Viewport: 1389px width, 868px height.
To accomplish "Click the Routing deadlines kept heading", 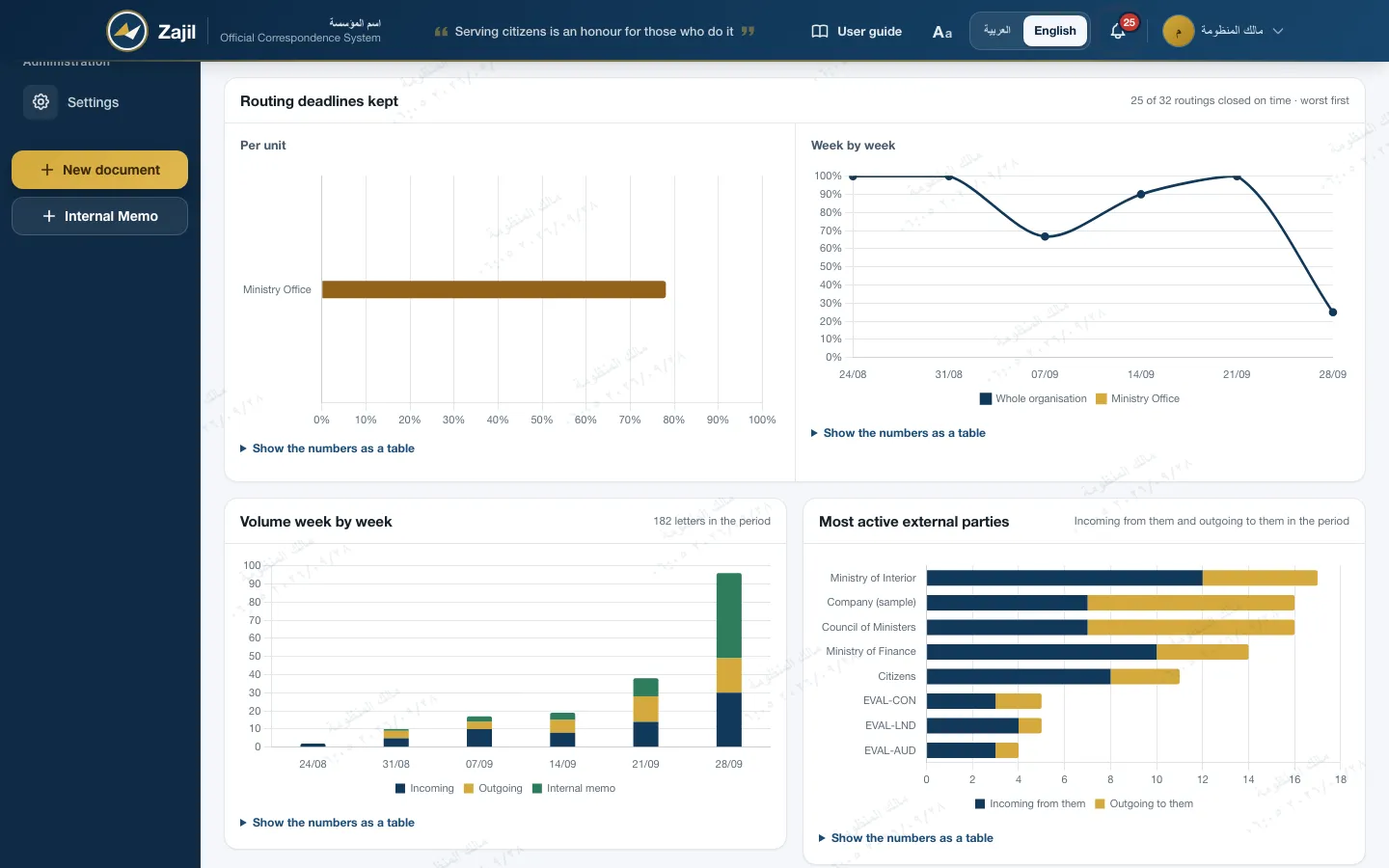I will (x=319, y=101).
